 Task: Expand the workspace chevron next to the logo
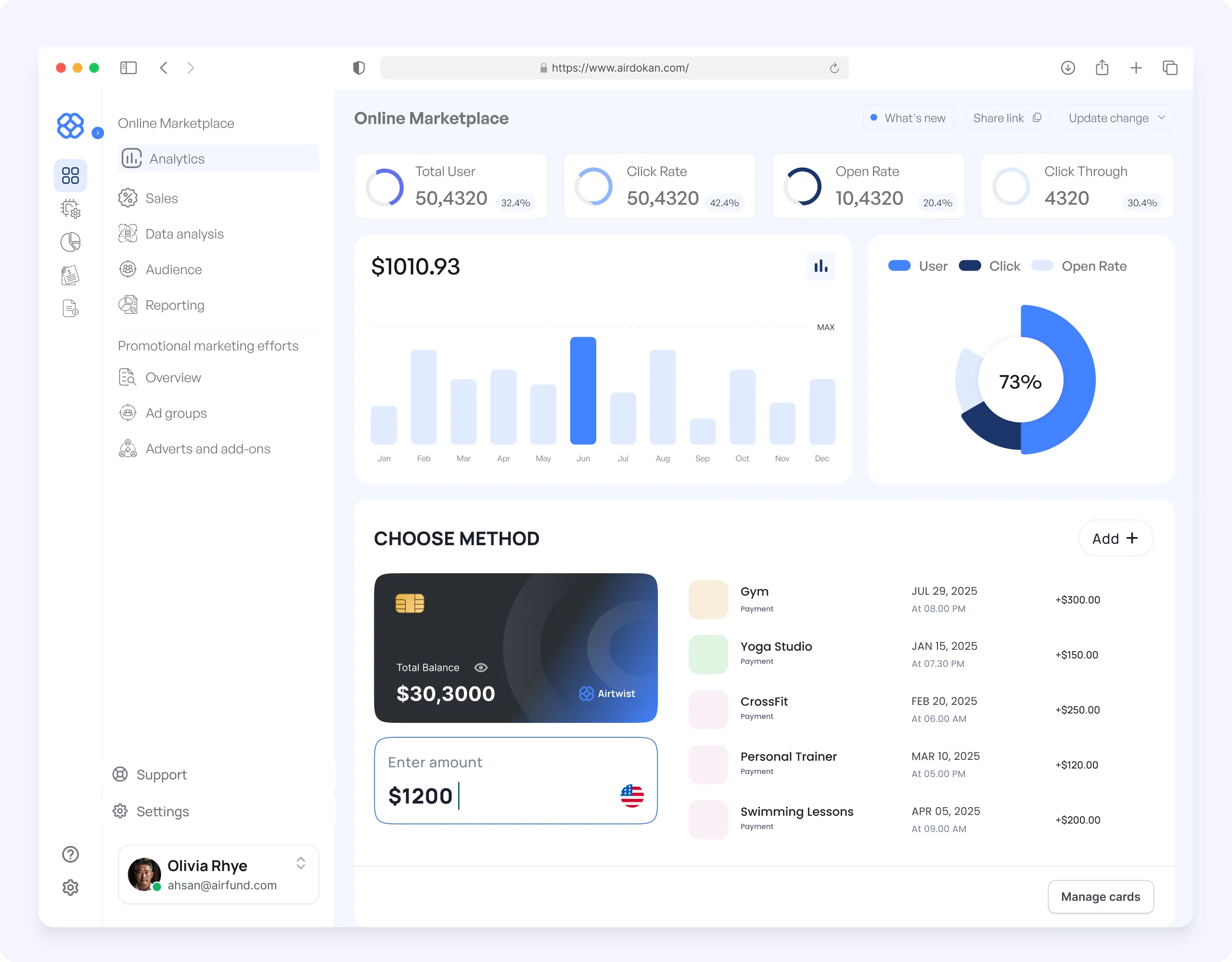click(x=98, y=133)
